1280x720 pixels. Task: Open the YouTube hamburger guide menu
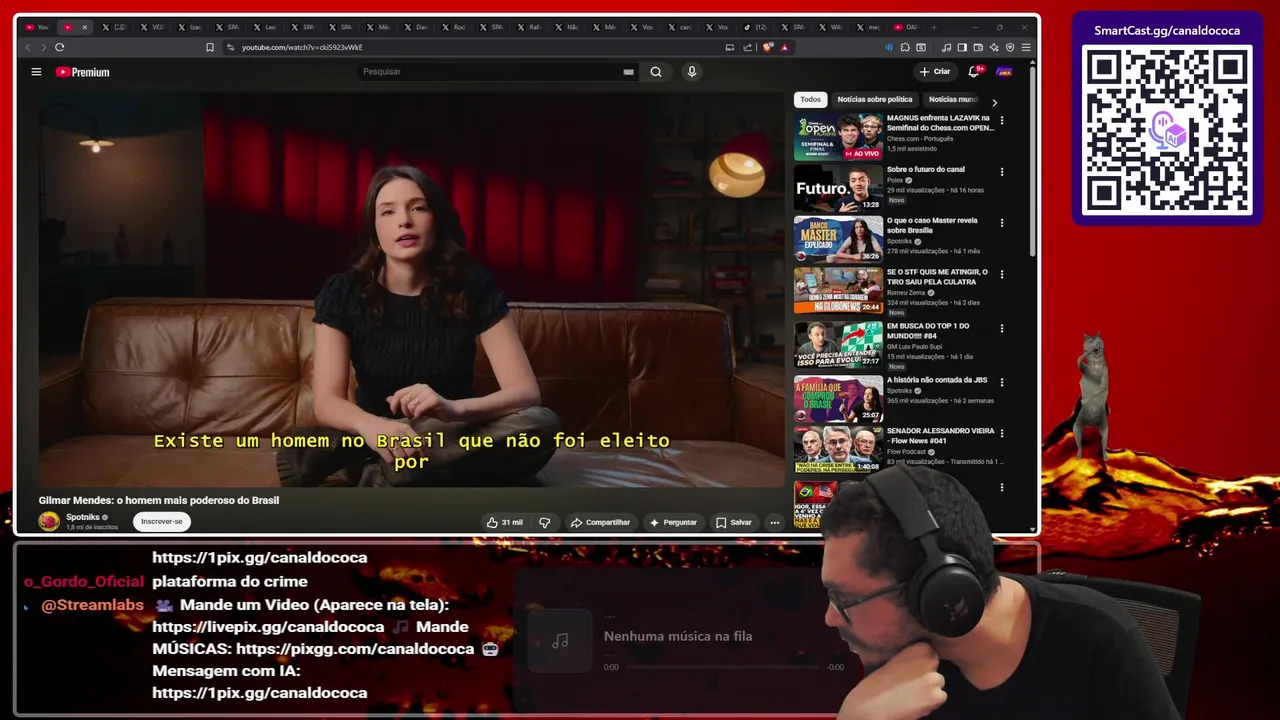point(36,72)
